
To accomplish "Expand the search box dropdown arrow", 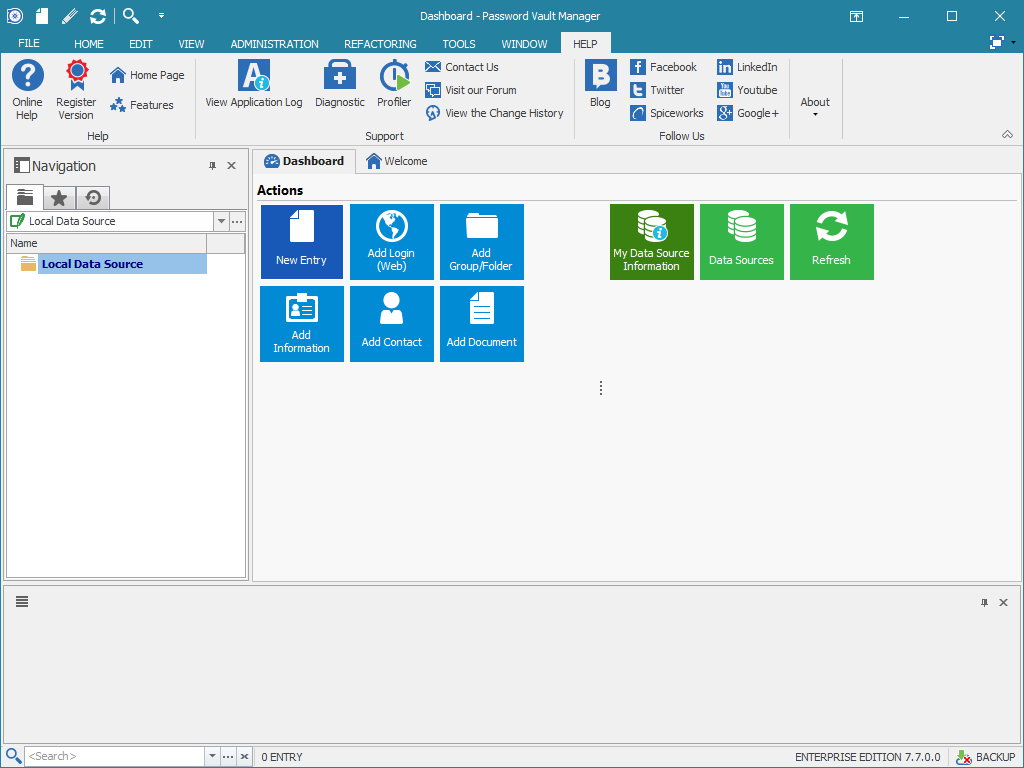I will [212, 756].
